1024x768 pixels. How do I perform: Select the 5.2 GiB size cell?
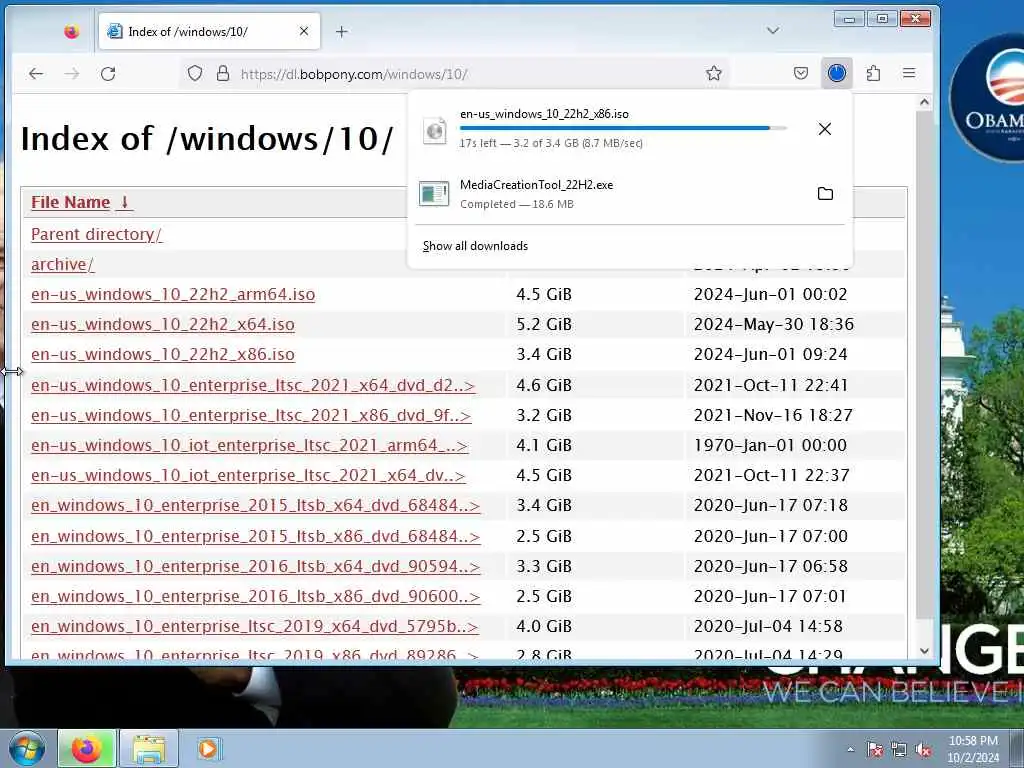[544, 325]
